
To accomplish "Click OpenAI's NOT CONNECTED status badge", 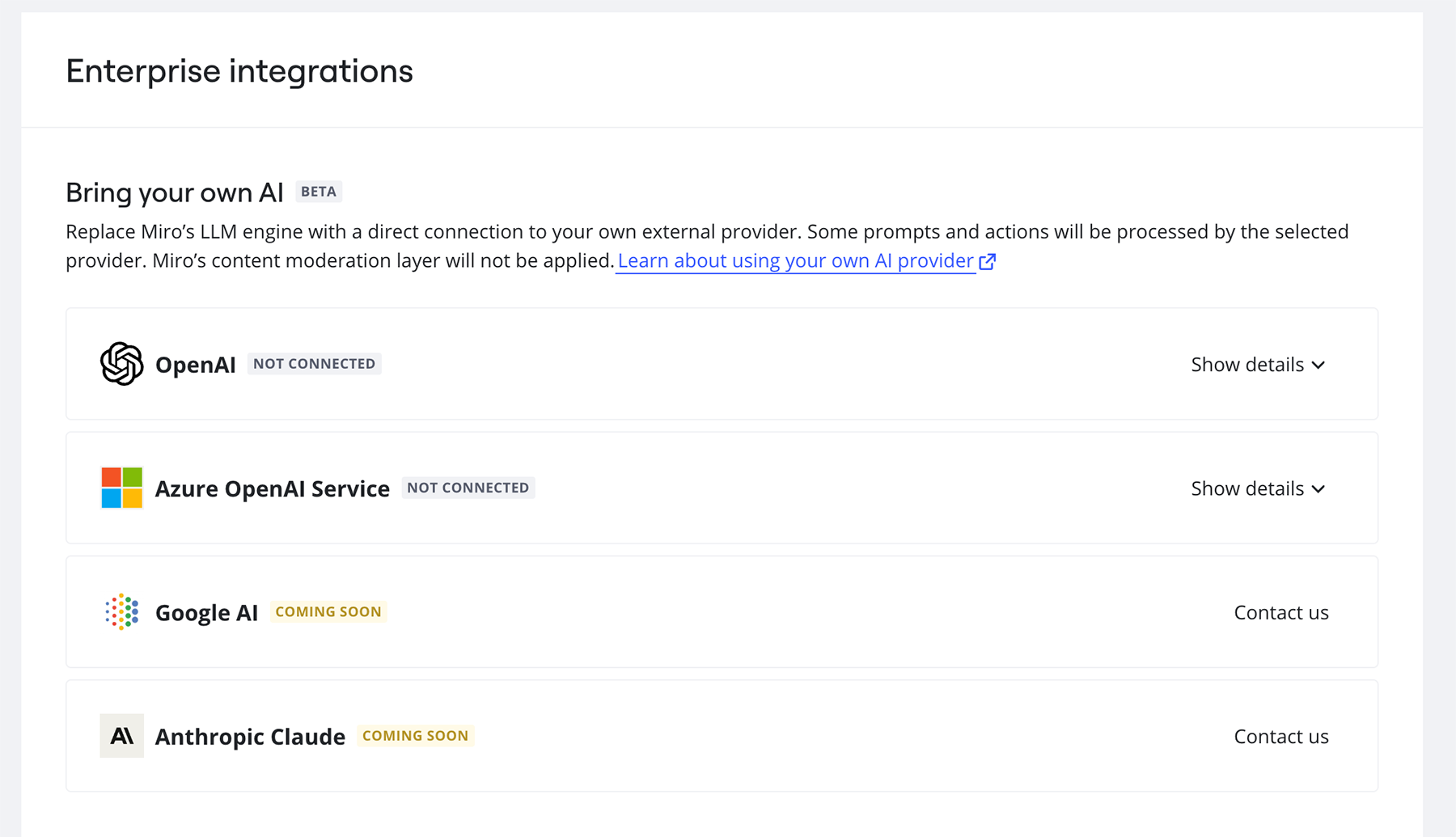I will (x=314, y=364).
